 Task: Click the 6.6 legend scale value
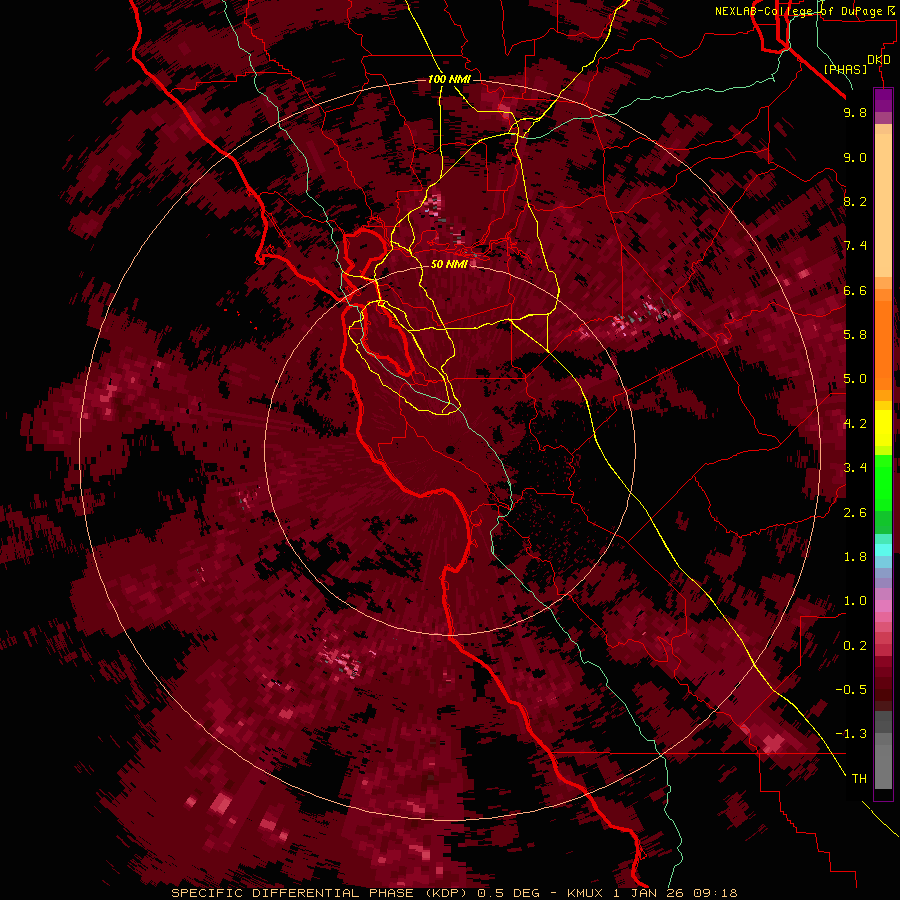point(855,290)
